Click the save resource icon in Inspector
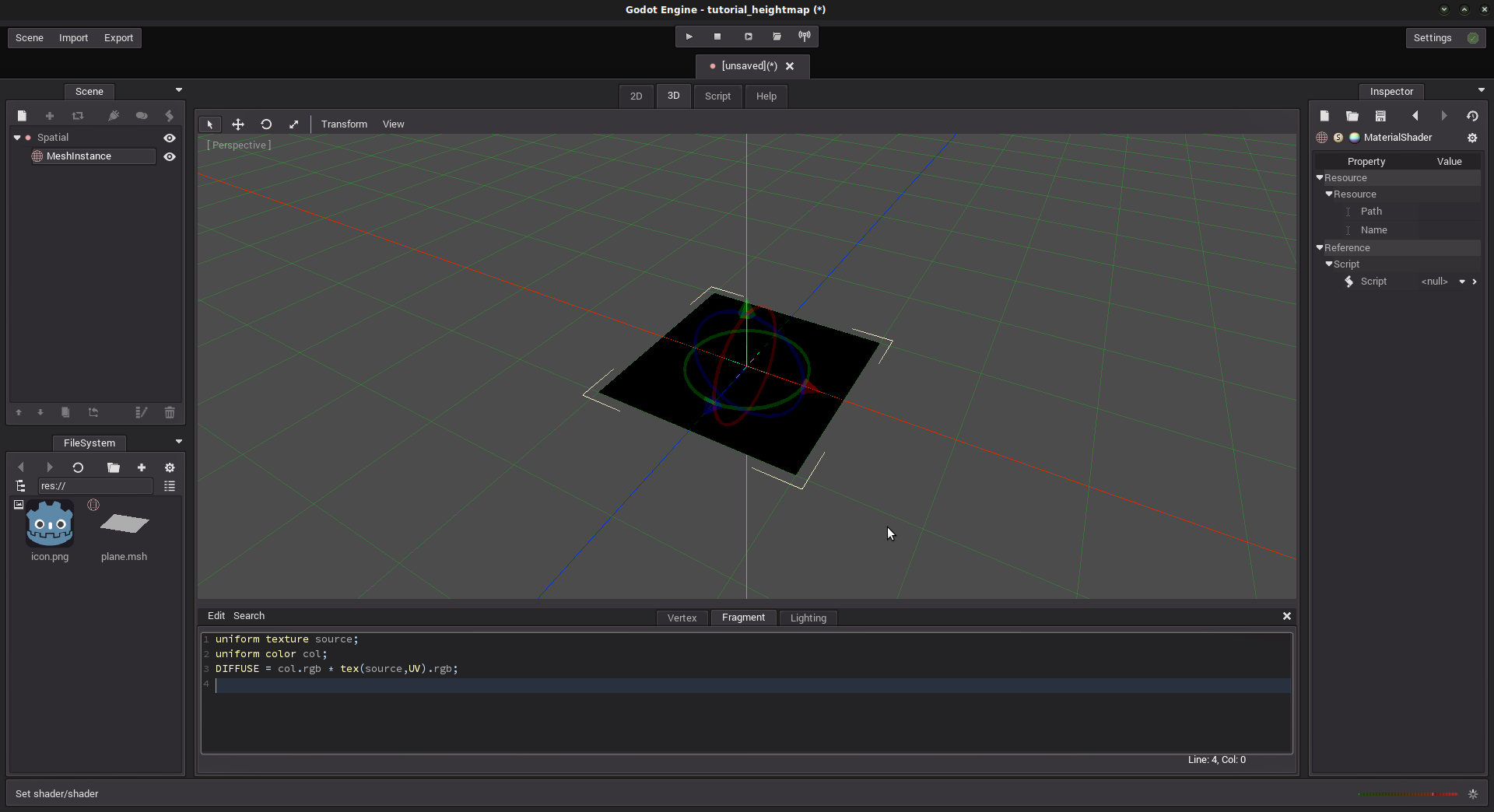The image size is (1494, 812). (1380, 116)
